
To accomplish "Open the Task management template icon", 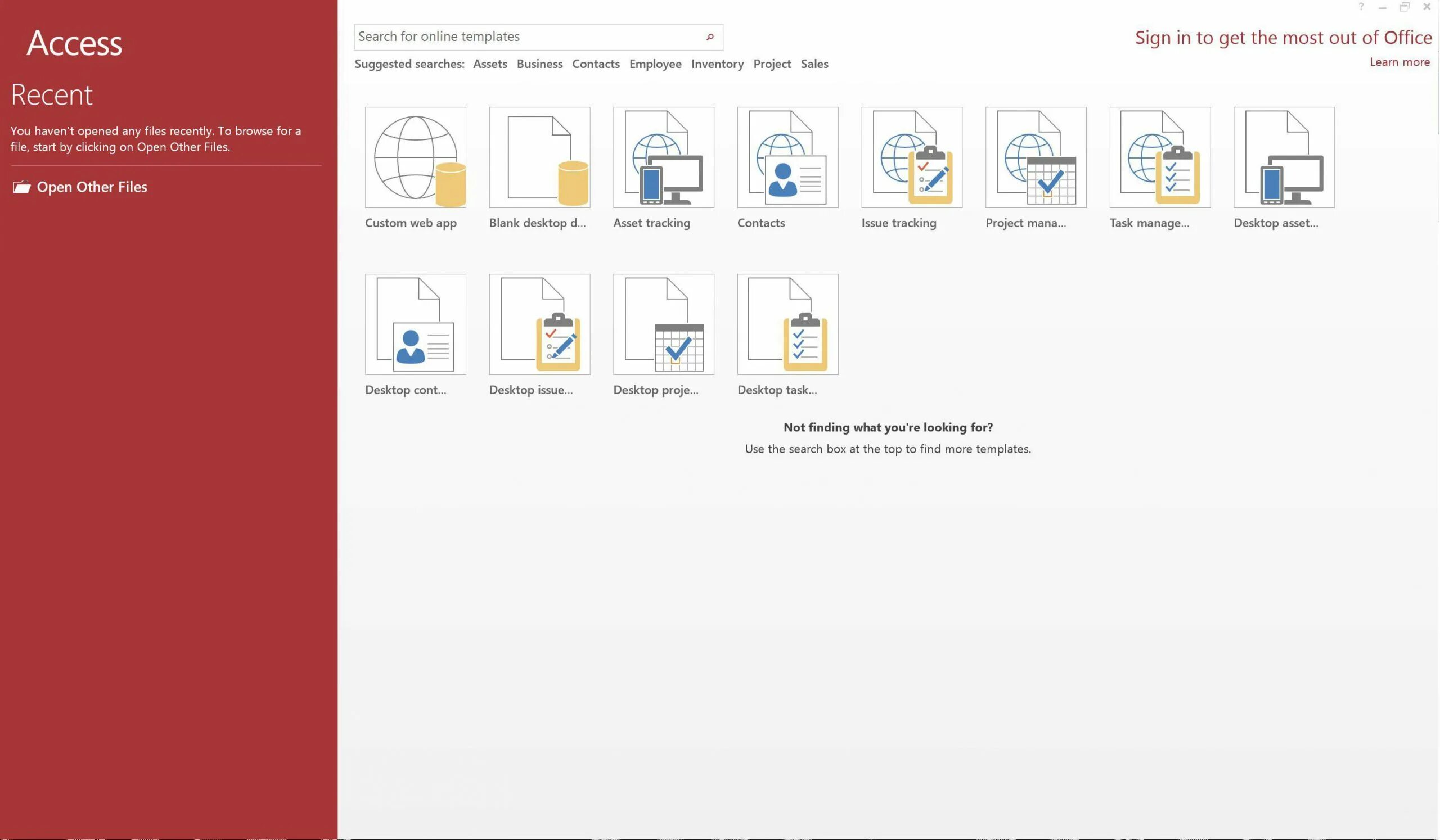I will [1159, 157].
